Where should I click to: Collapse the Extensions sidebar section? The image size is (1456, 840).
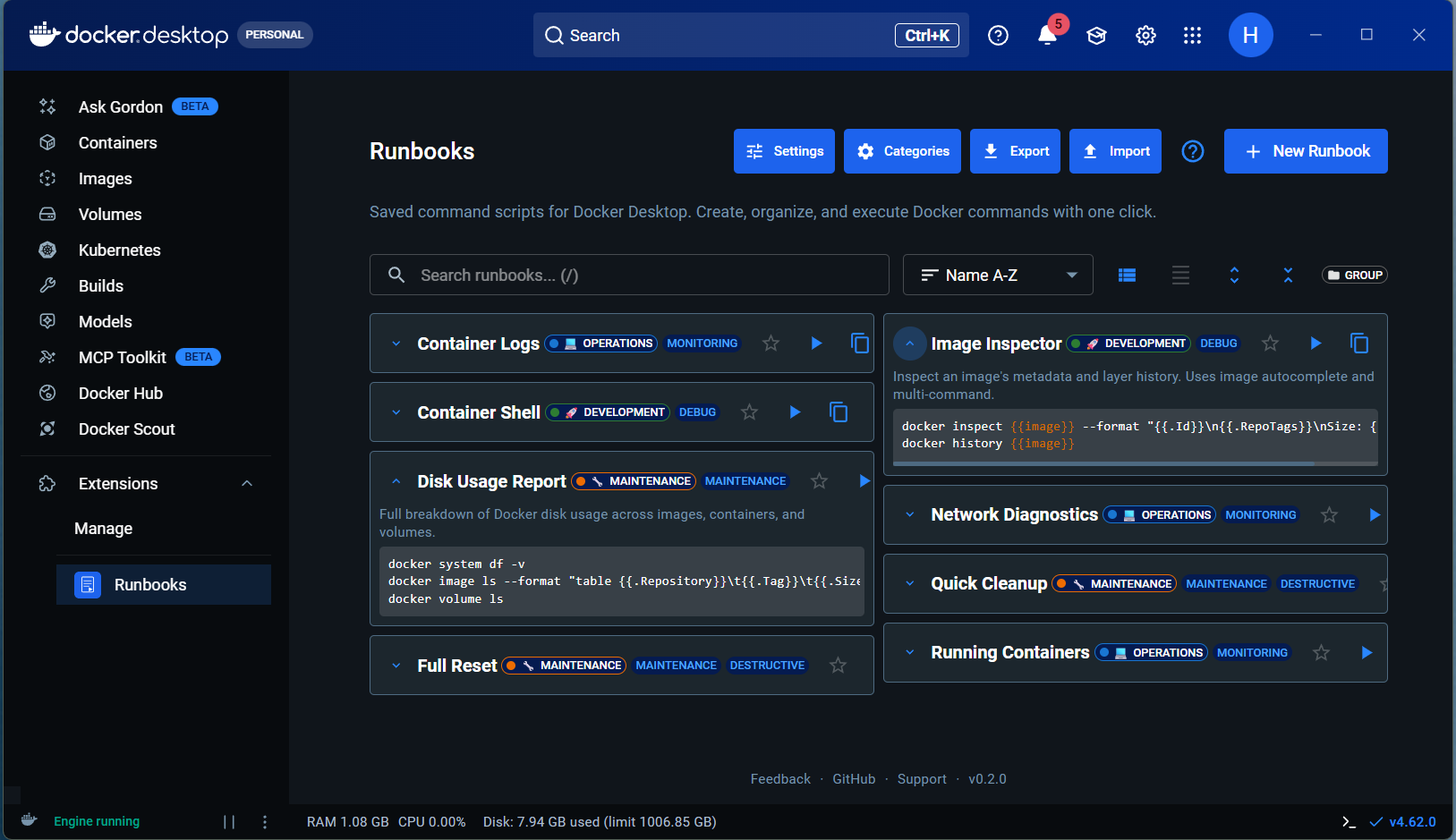(247, 484)
